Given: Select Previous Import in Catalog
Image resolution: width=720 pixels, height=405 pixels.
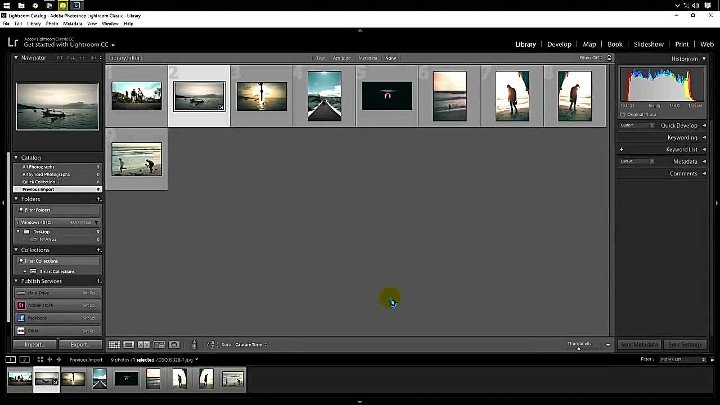Looking at the screenshot, I should click(57, 189).
